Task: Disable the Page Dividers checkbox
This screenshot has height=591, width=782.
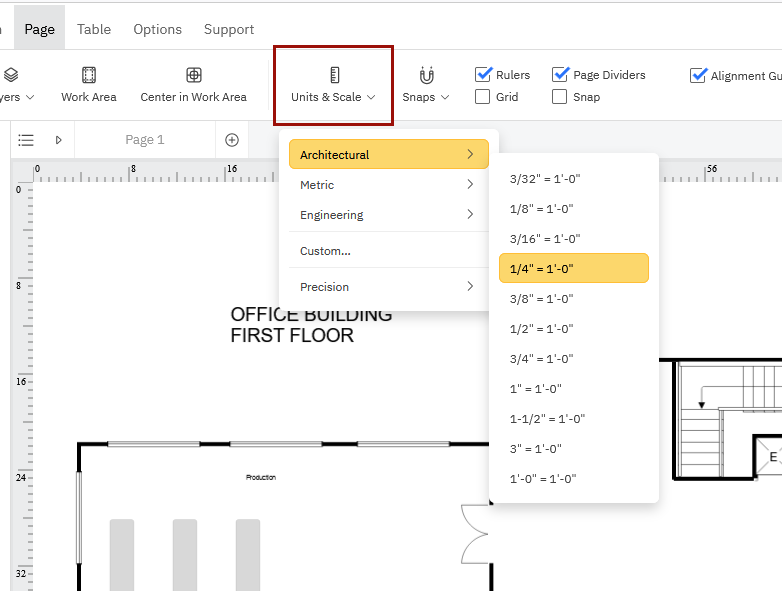Action: 560,75
